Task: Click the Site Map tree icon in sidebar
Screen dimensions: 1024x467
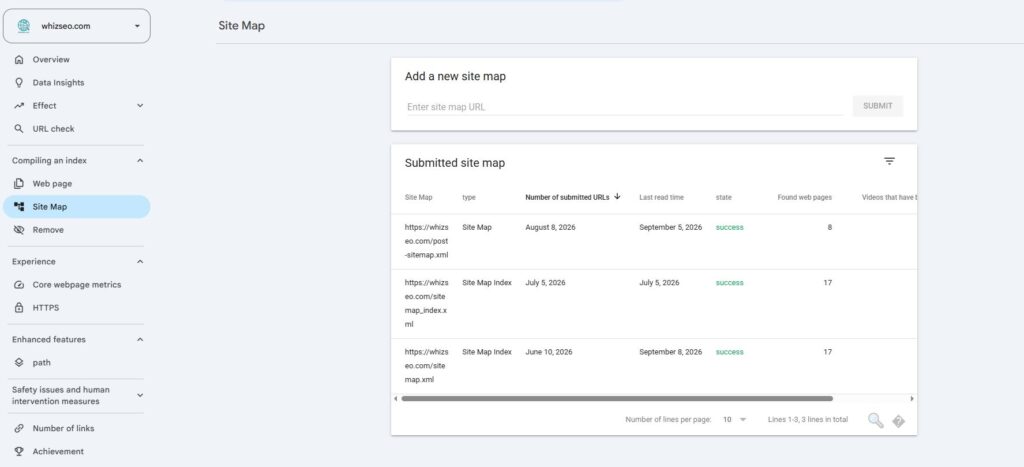Action: pyautogui.click(x=19, y=207)
